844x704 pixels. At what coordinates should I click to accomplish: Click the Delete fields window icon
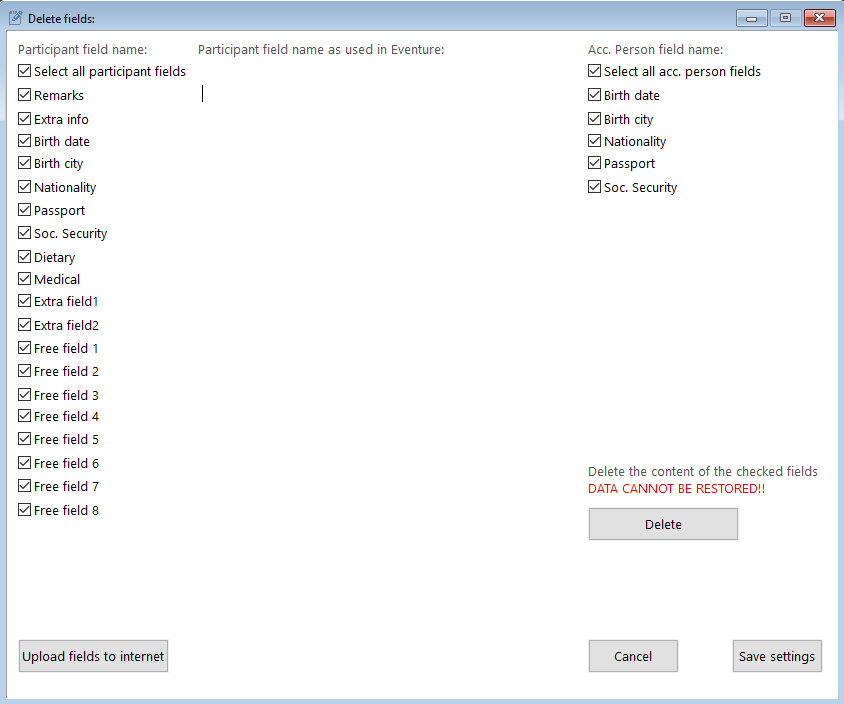click(x=15, y=17)
